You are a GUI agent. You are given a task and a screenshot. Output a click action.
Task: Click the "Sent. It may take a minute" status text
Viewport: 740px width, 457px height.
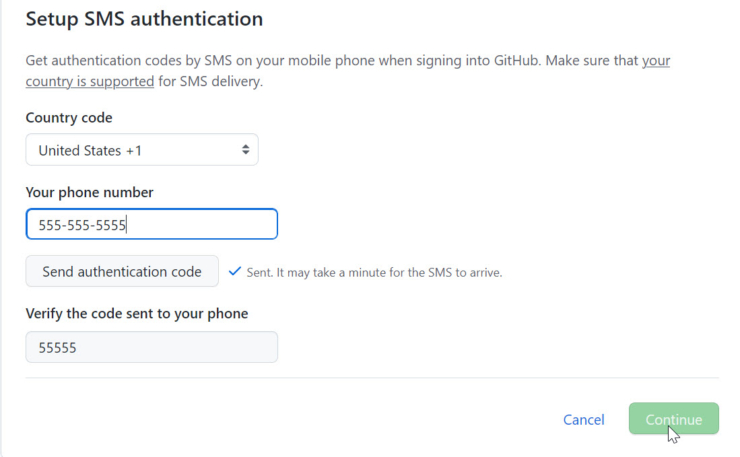374,272
